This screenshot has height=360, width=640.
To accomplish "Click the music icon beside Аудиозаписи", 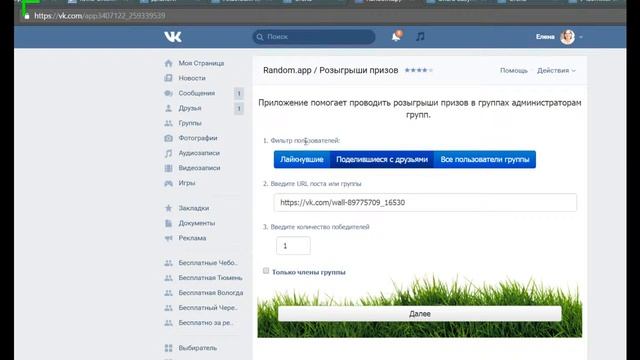I will click(x=169, y=153).
